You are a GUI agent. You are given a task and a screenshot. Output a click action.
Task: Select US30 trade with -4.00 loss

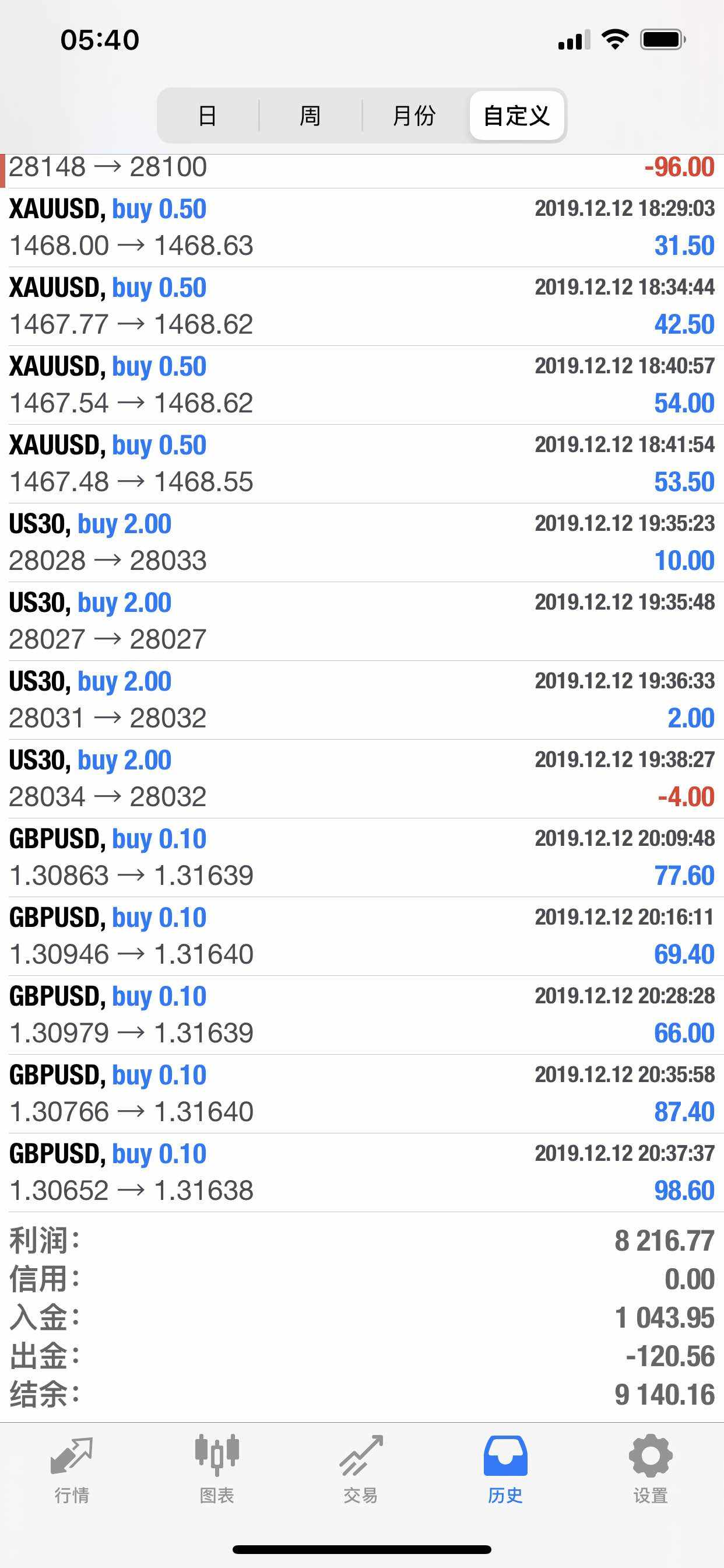(x=362, y=779)
